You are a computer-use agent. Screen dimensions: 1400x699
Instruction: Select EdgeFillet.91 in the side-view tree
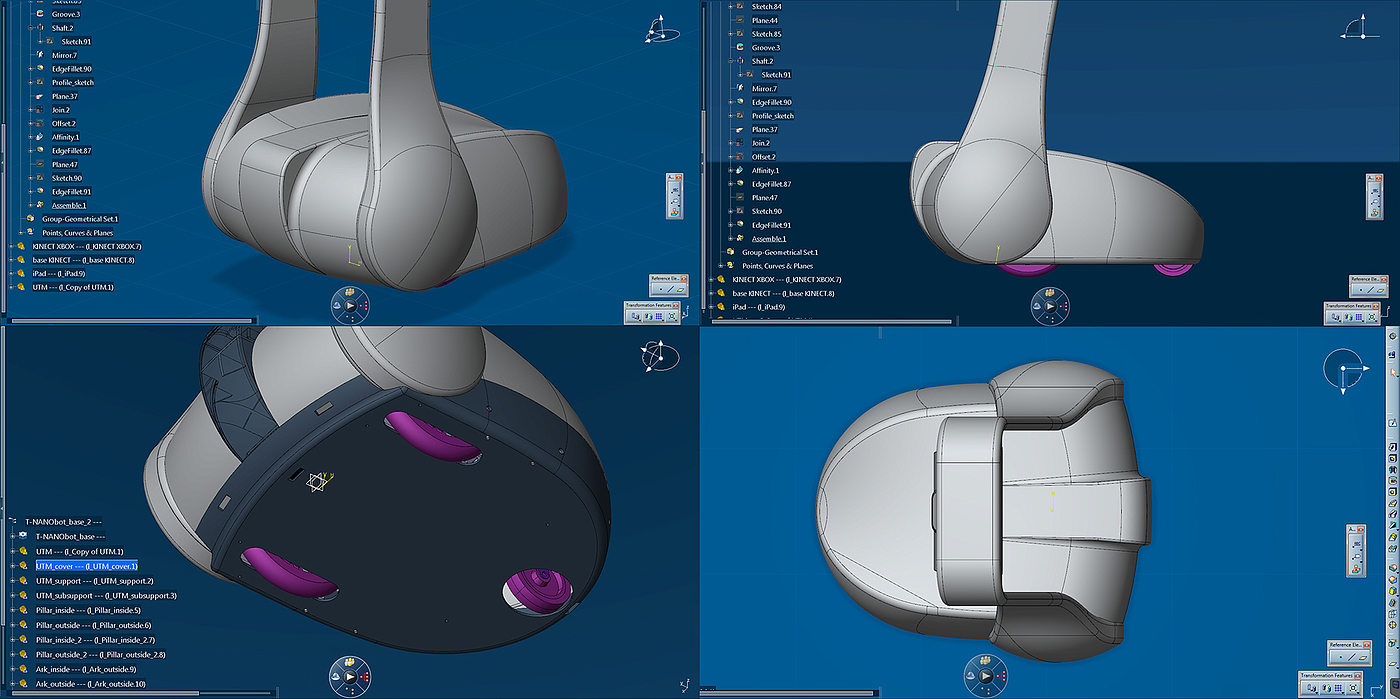(772, 225)
